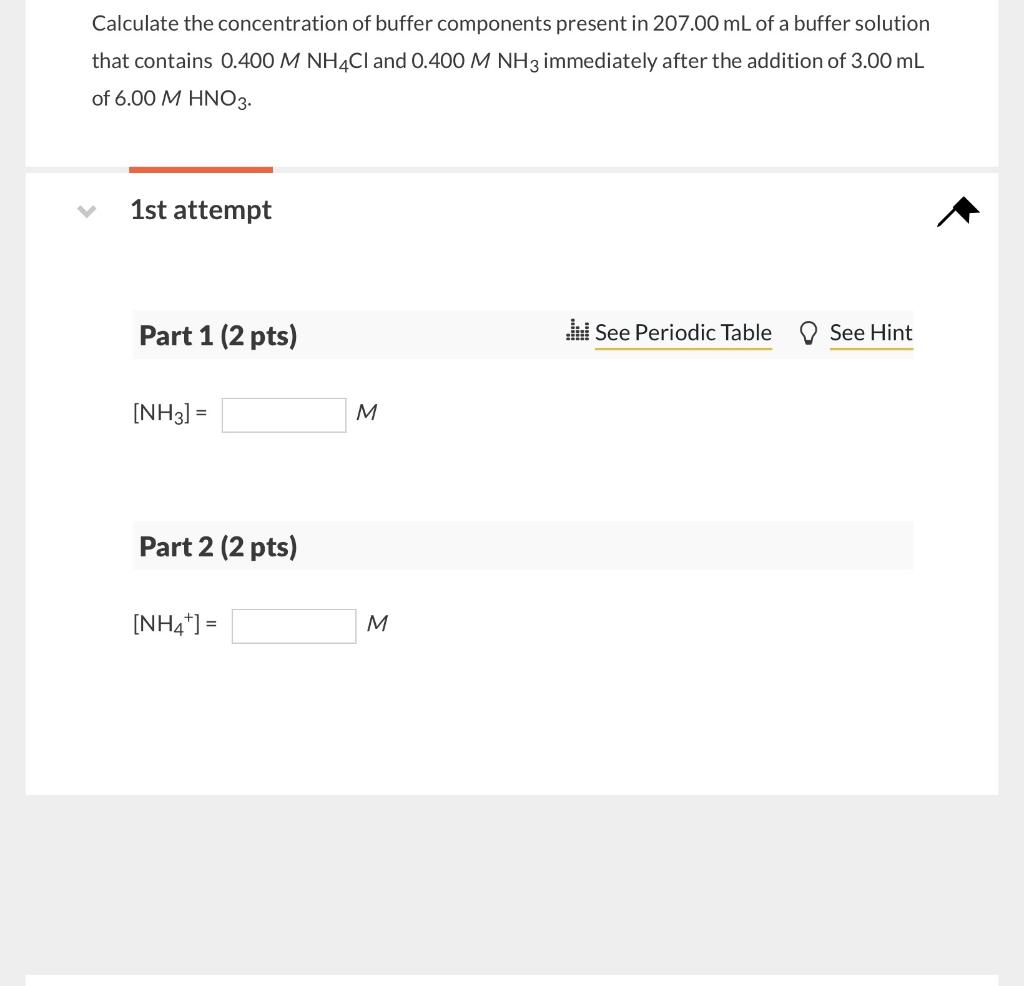Open the See Periodic Table link
1024x986 pixels.
click(683, 332)
